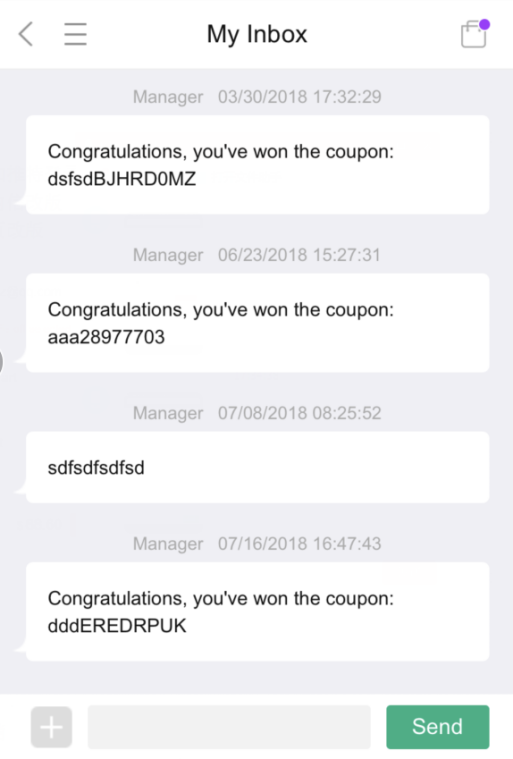Select the message bubble dated 06/23/2018
The image size is (513, 759).
click(257, 323)
